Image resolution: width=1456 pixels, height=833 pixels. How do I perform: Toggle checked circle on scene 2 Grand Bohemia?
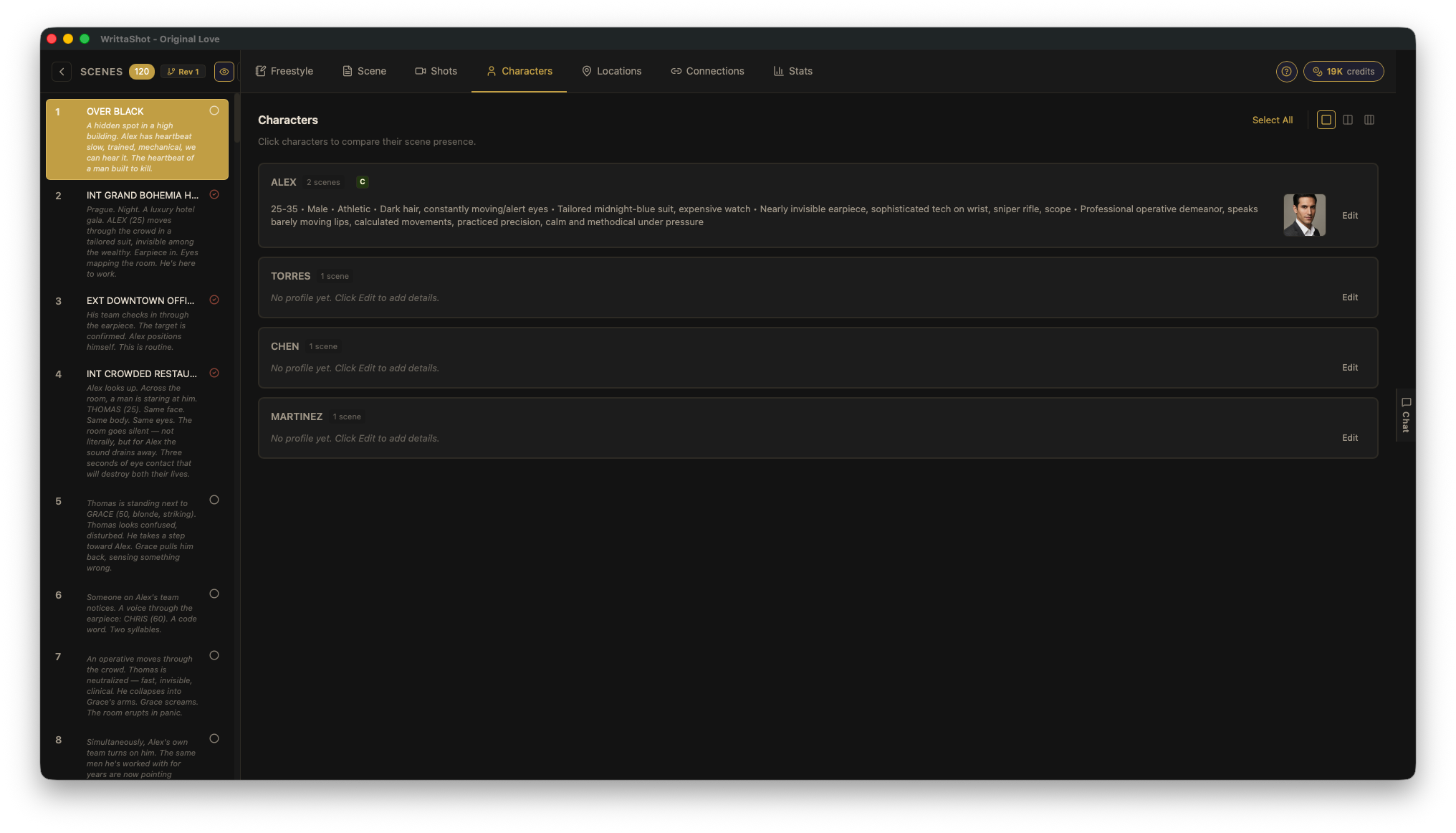coord(214,195)
